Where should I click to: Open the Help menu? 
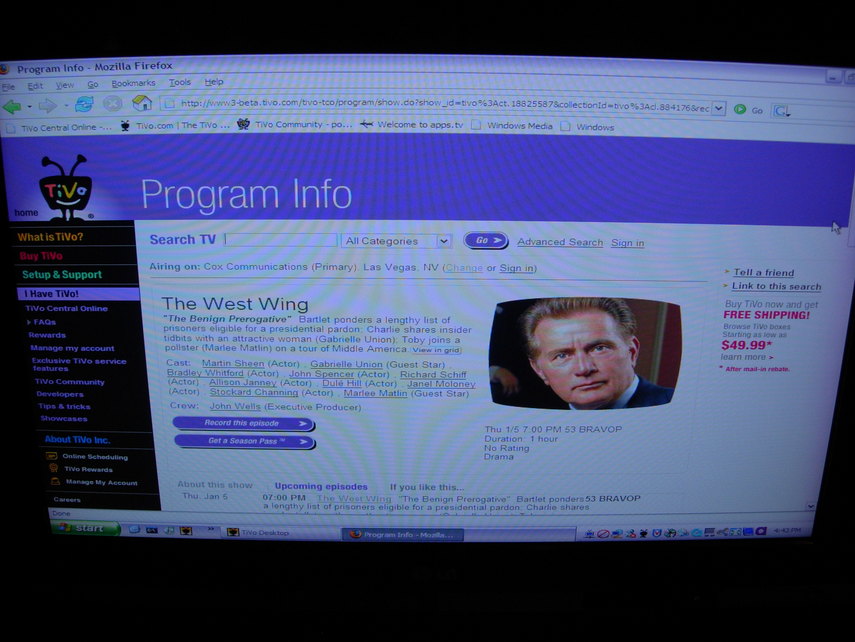214,82
